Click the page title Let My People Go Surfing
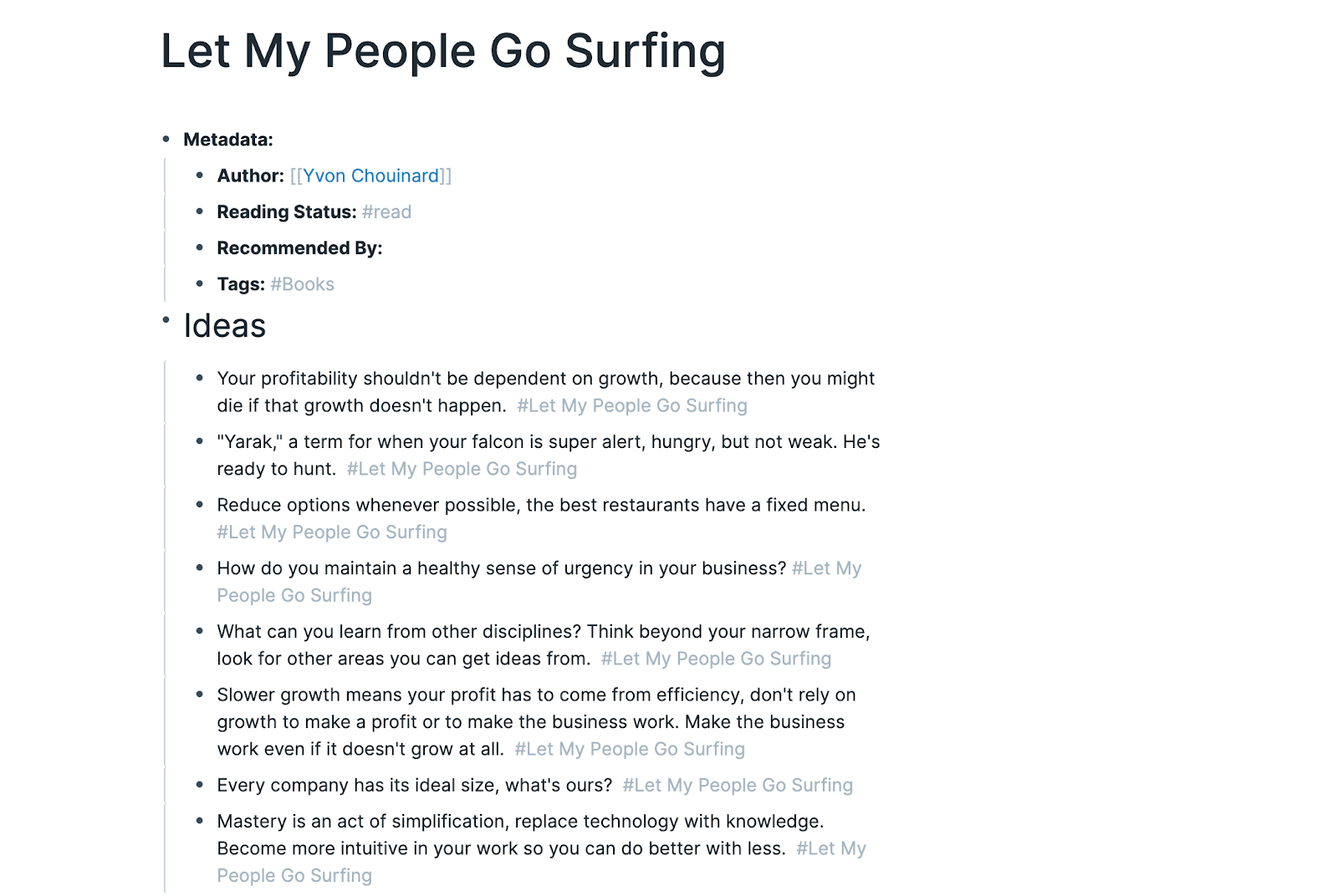 click(443, 51)
